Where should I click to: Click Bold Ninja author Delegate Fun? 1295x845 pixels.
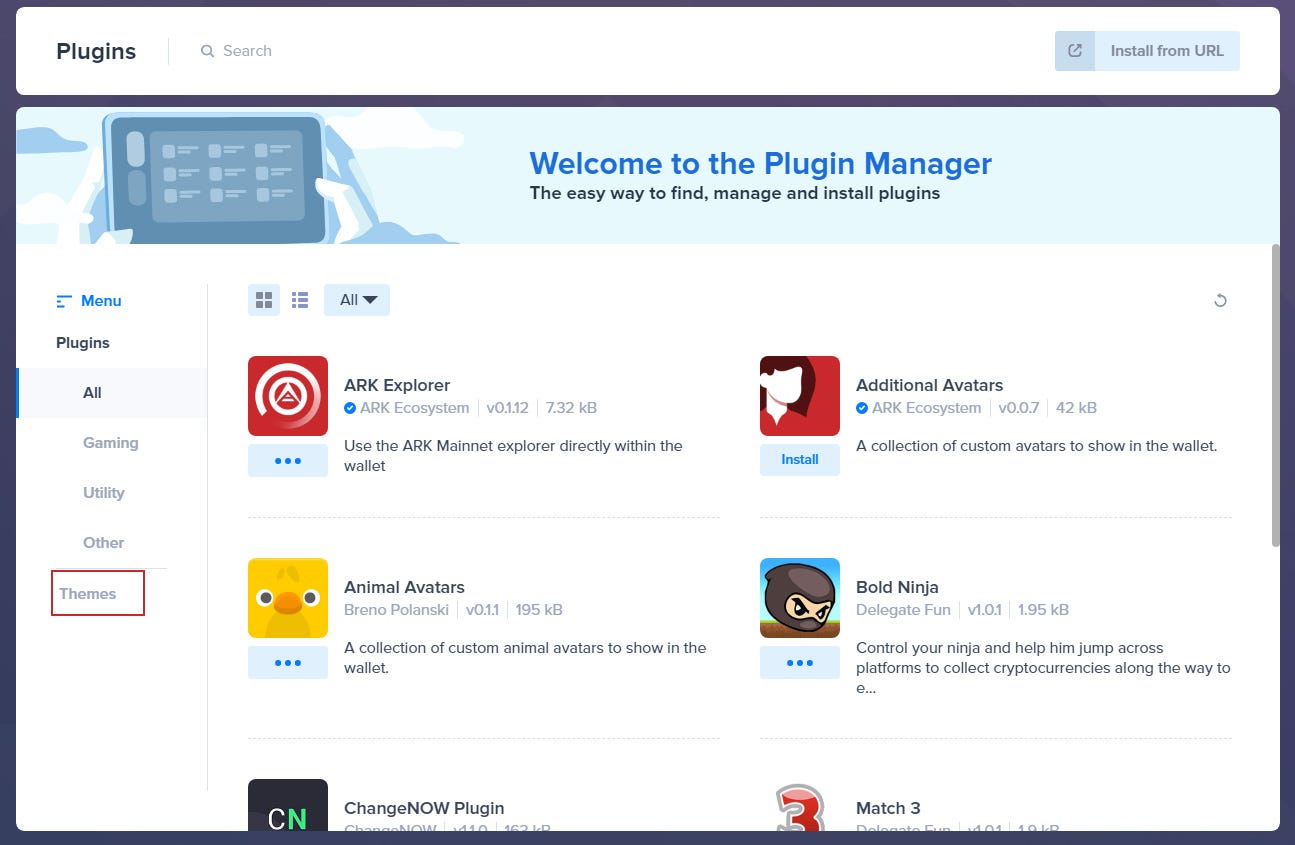pyautogui.click(x=903, y=610)
